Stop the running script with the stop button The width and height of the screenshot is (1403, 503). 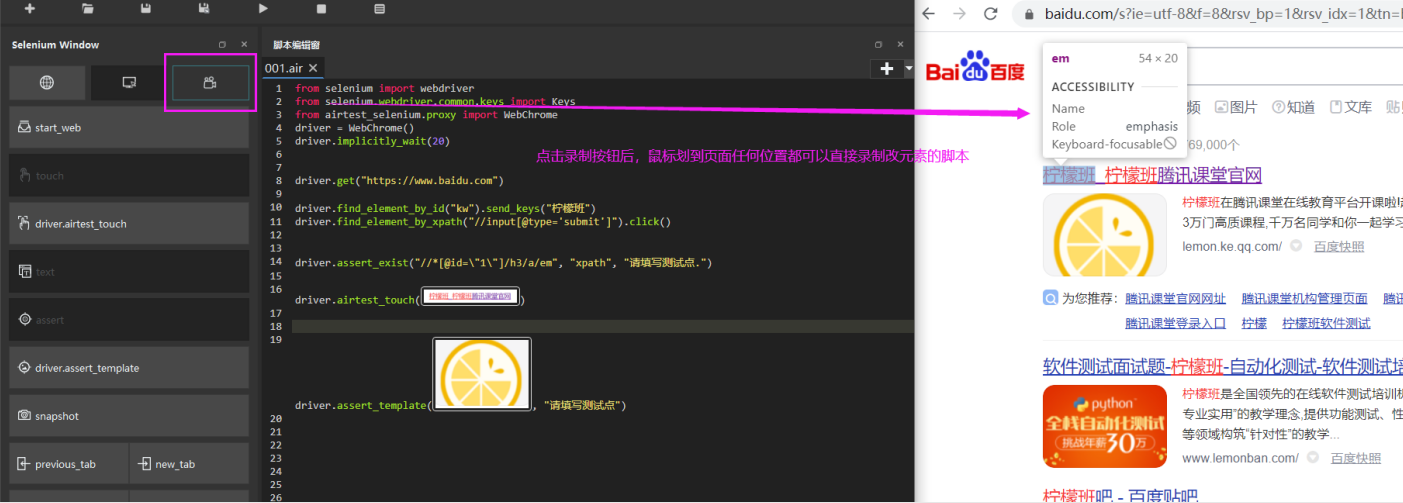[x=321, y=9]
